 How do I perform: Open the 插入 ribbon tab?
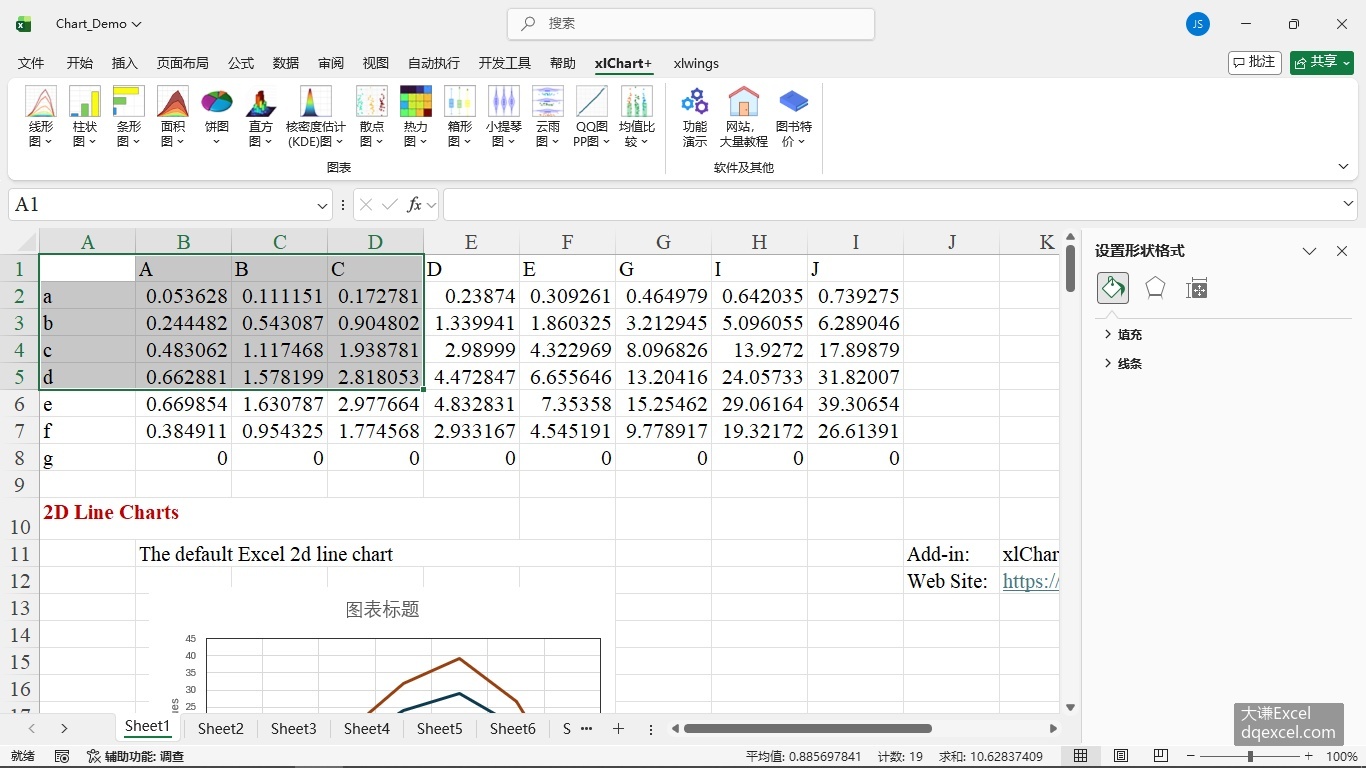(125, 63)
